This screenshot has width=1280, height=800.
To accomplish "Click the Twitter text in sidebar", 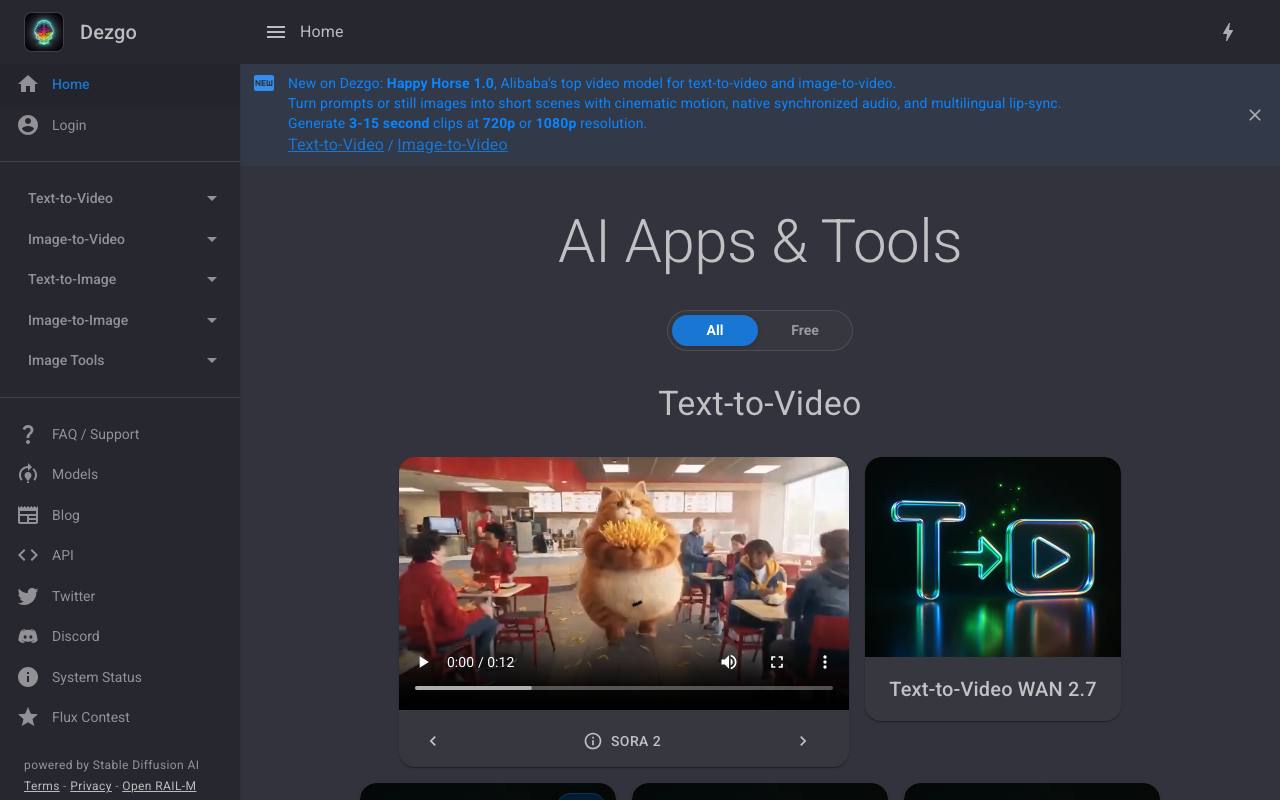I will coord(74,596).
